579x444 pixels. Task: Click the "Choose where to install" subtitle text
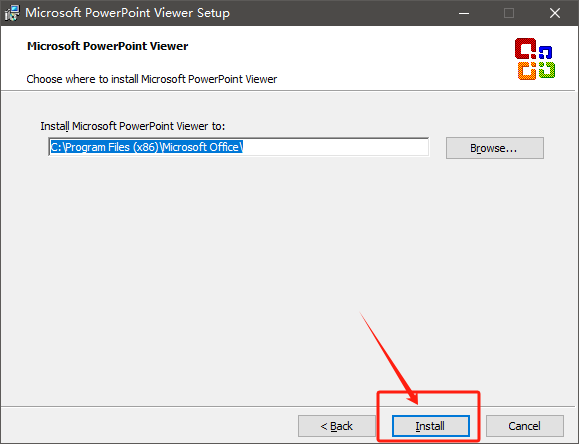click(x=151, y=79)
